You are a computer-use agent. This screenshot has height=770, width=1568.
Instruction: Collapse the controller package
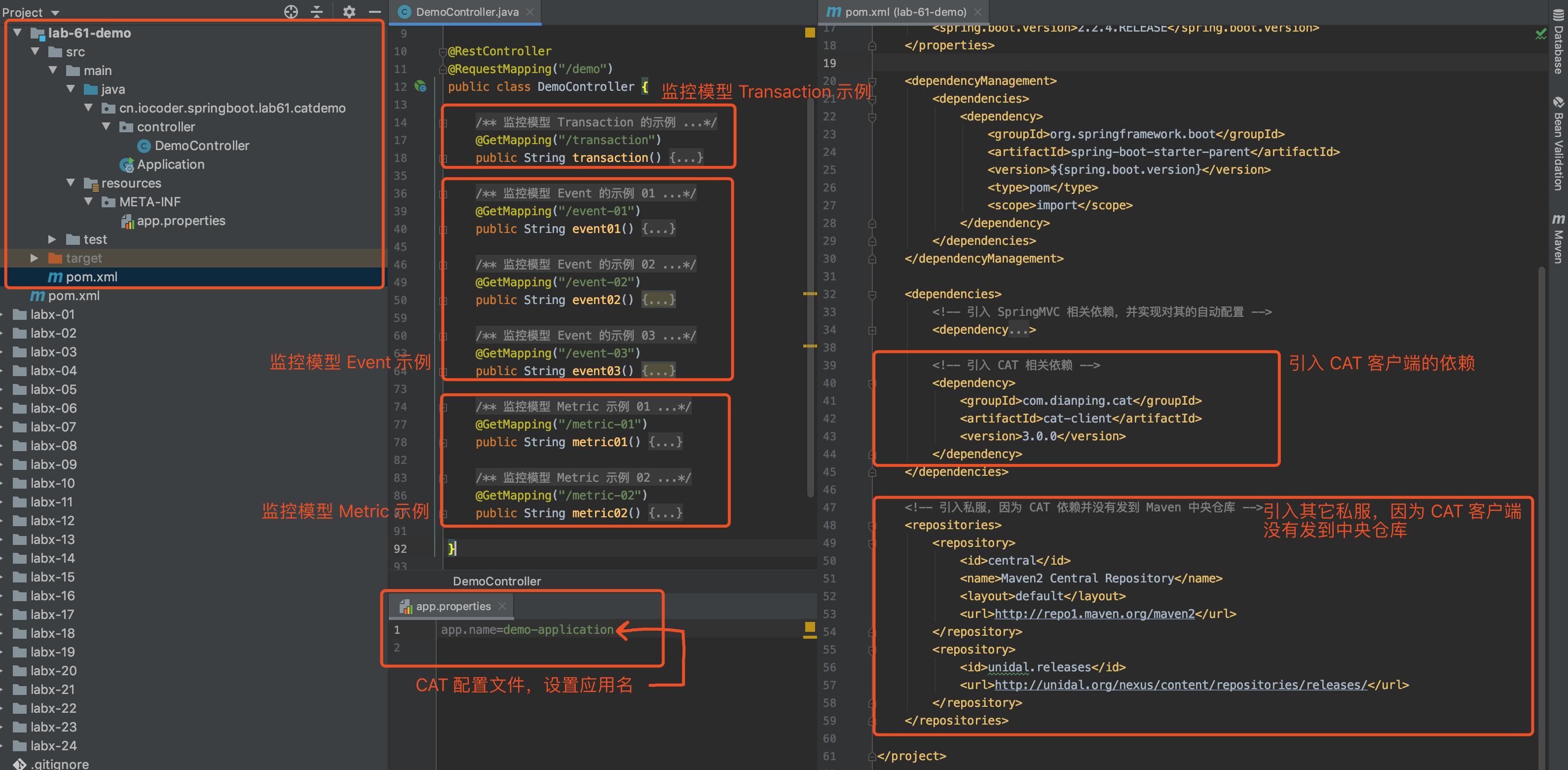click(x=106, y=127)
